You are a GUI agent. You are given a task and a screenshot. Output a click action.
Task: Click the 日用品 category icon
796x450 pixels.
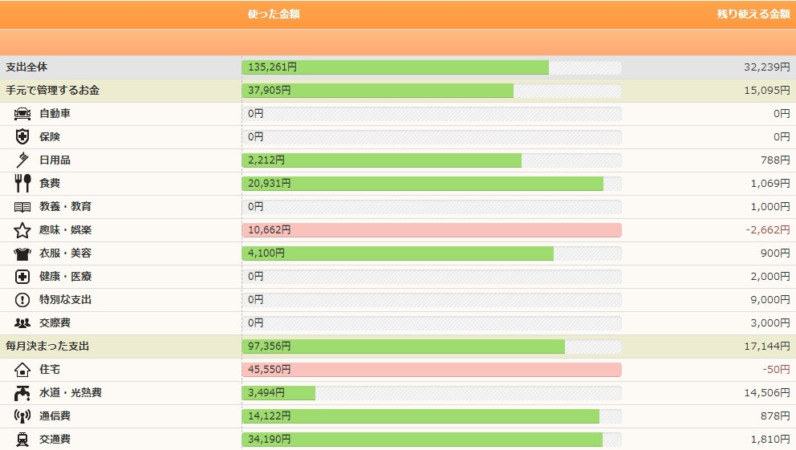pyautogui.click(x=22, y=160)
